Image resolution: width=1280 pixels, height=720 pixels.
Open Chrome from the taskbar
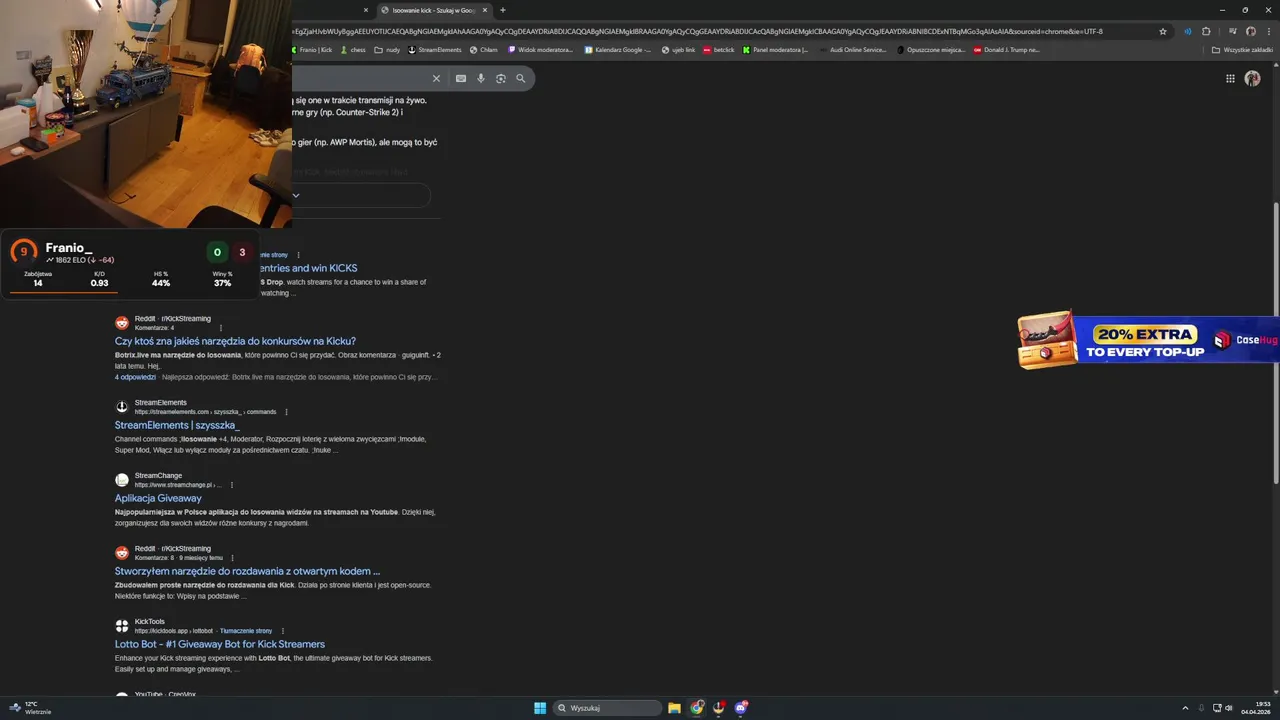point(697,708)
